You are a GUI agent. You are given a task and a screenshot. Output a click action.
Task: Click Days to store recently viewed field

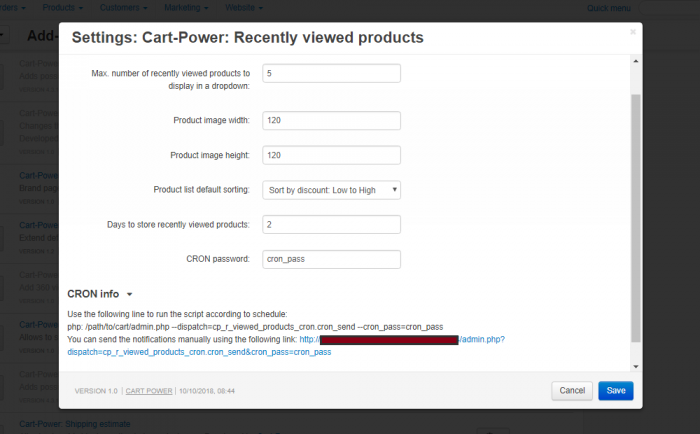[331, 225]
